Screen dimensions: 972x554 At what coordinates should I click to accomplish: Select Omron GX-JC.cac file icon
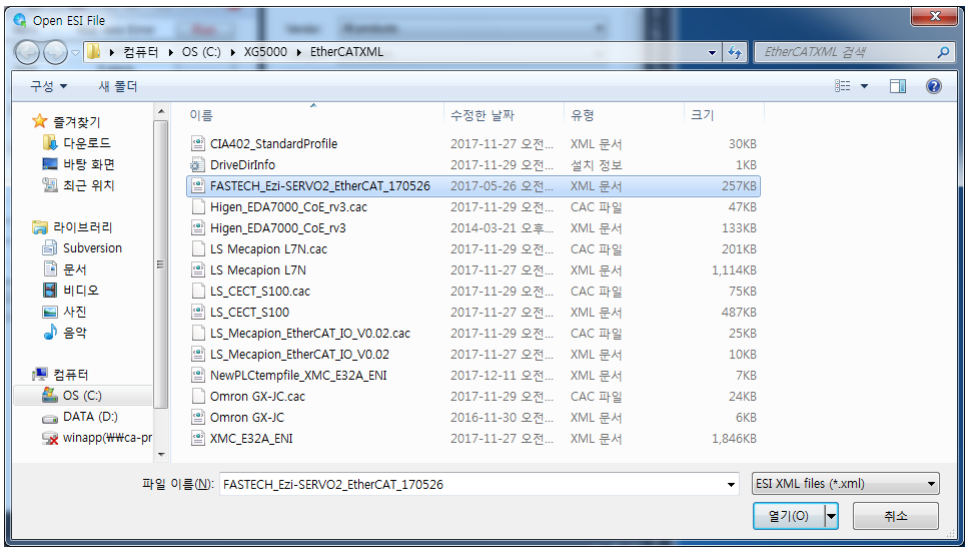(x=198, y=397)
